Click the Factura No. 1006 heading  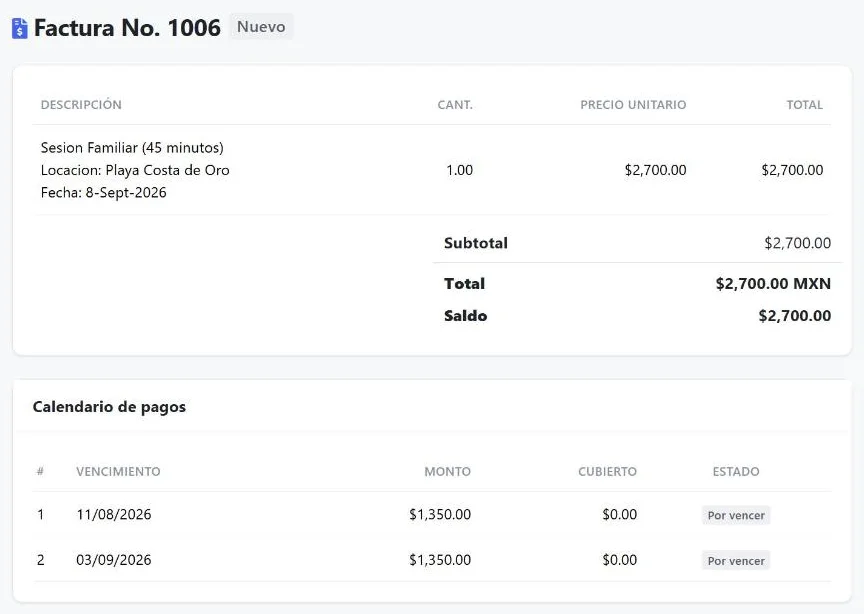[127, 28]
